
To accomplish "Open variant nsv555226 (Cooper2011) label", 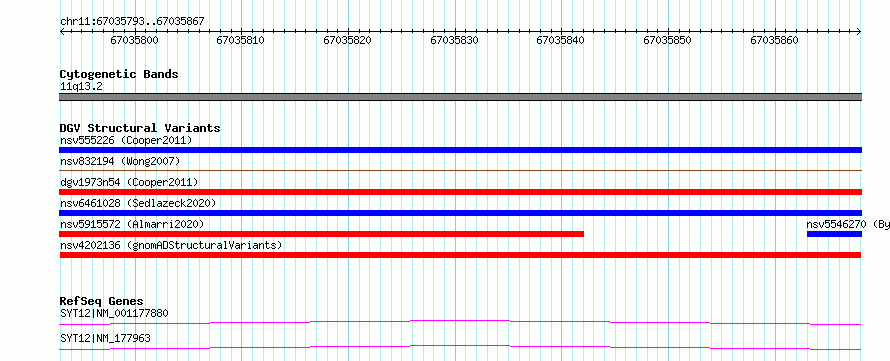I will click(x=126, y=140).
